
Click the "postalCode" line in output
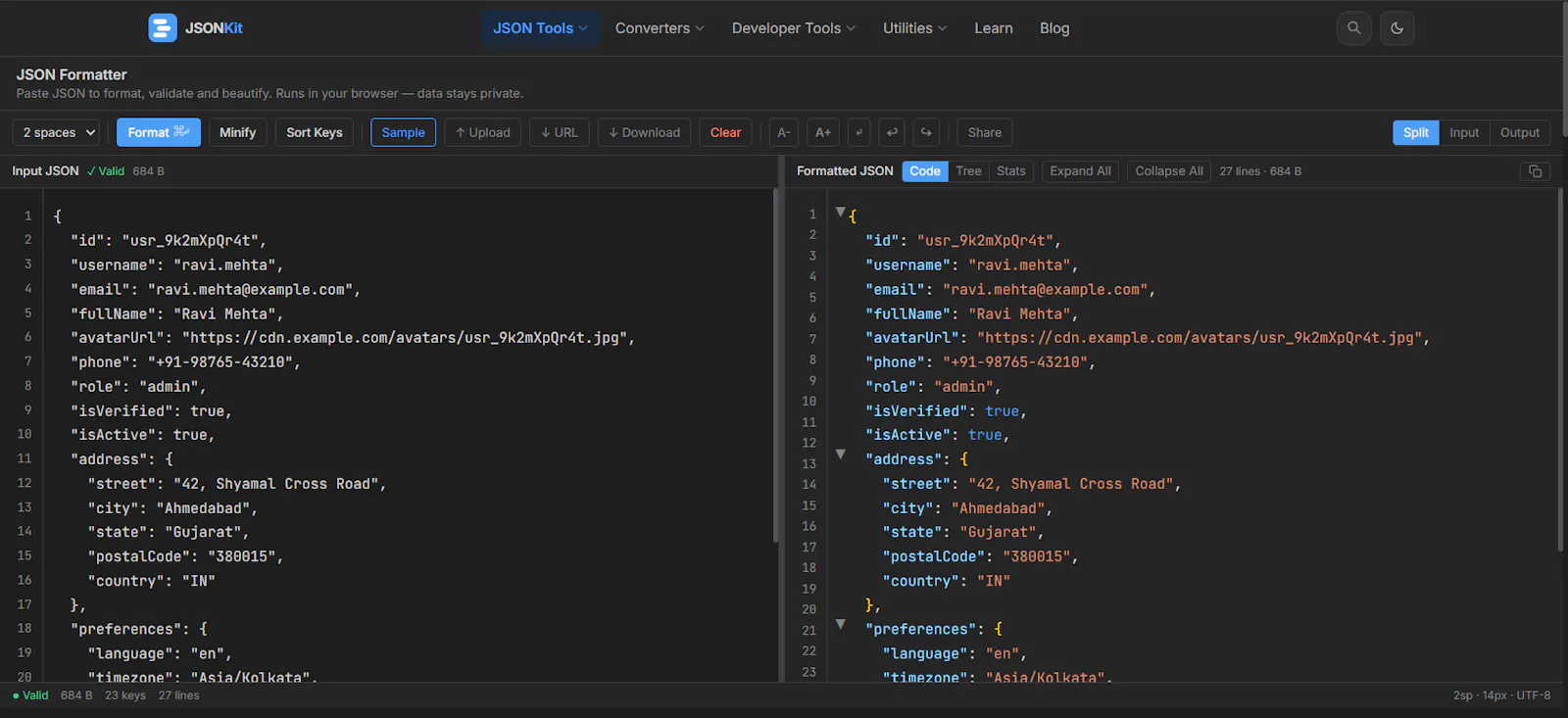[x=980, y=556]
